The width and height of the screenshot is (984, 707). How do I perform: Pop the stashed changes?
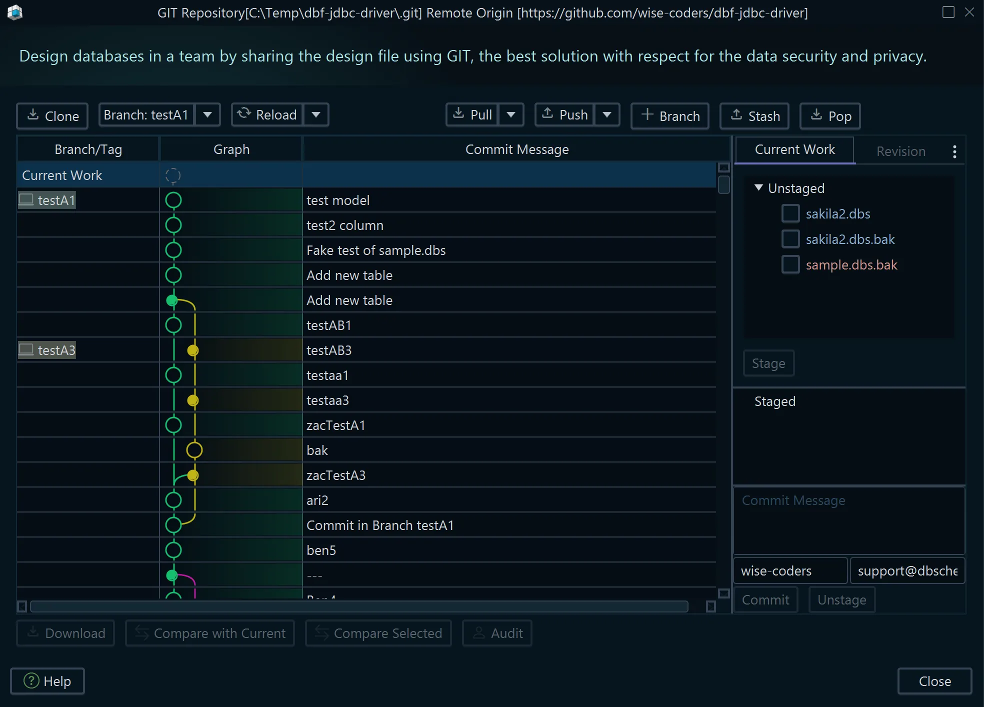coord(830,116)
